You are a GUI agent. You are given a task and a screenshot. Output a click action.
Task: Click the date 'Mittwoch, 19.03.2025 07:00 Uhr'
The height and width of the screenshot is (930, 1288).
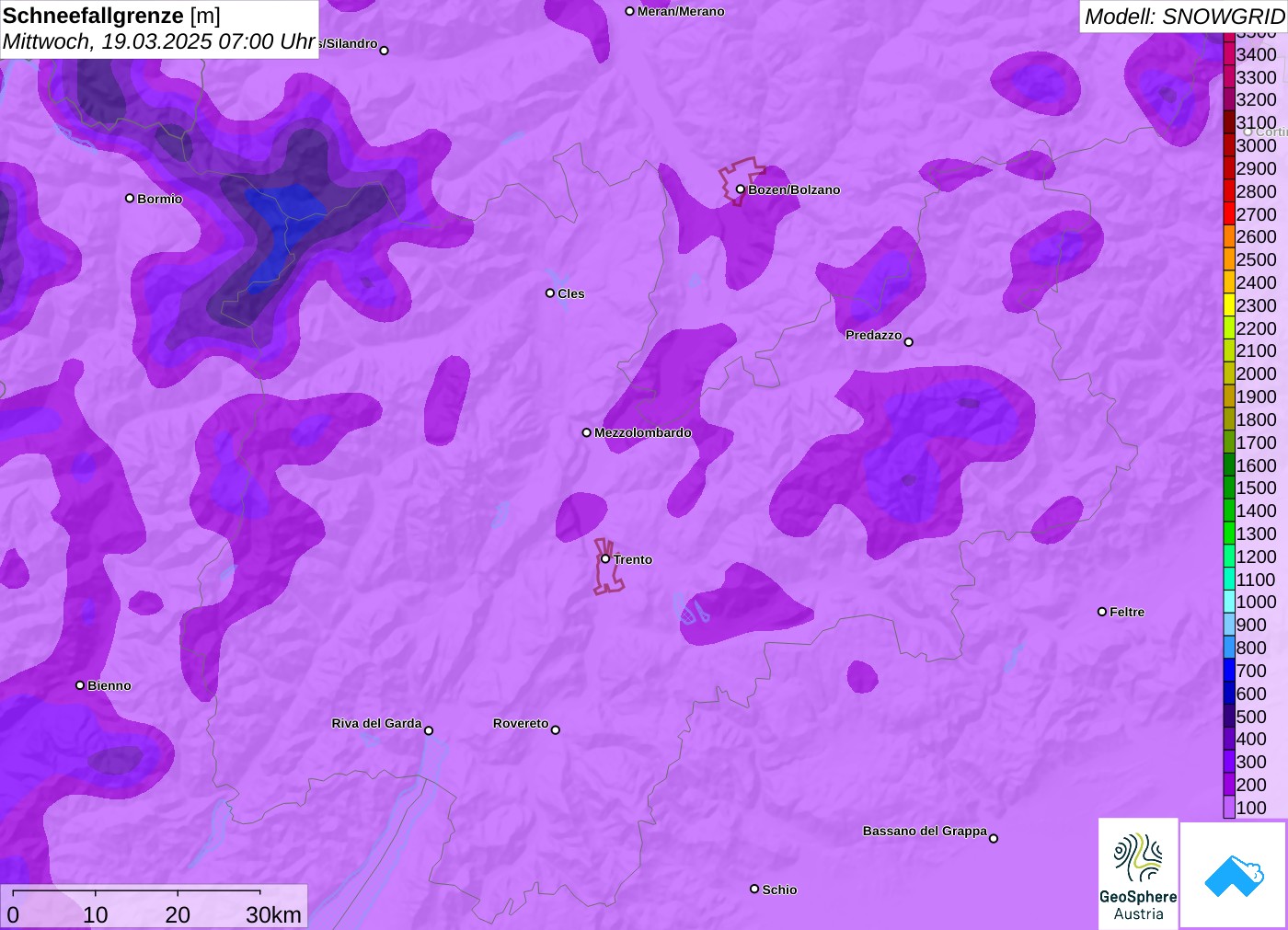159,41
